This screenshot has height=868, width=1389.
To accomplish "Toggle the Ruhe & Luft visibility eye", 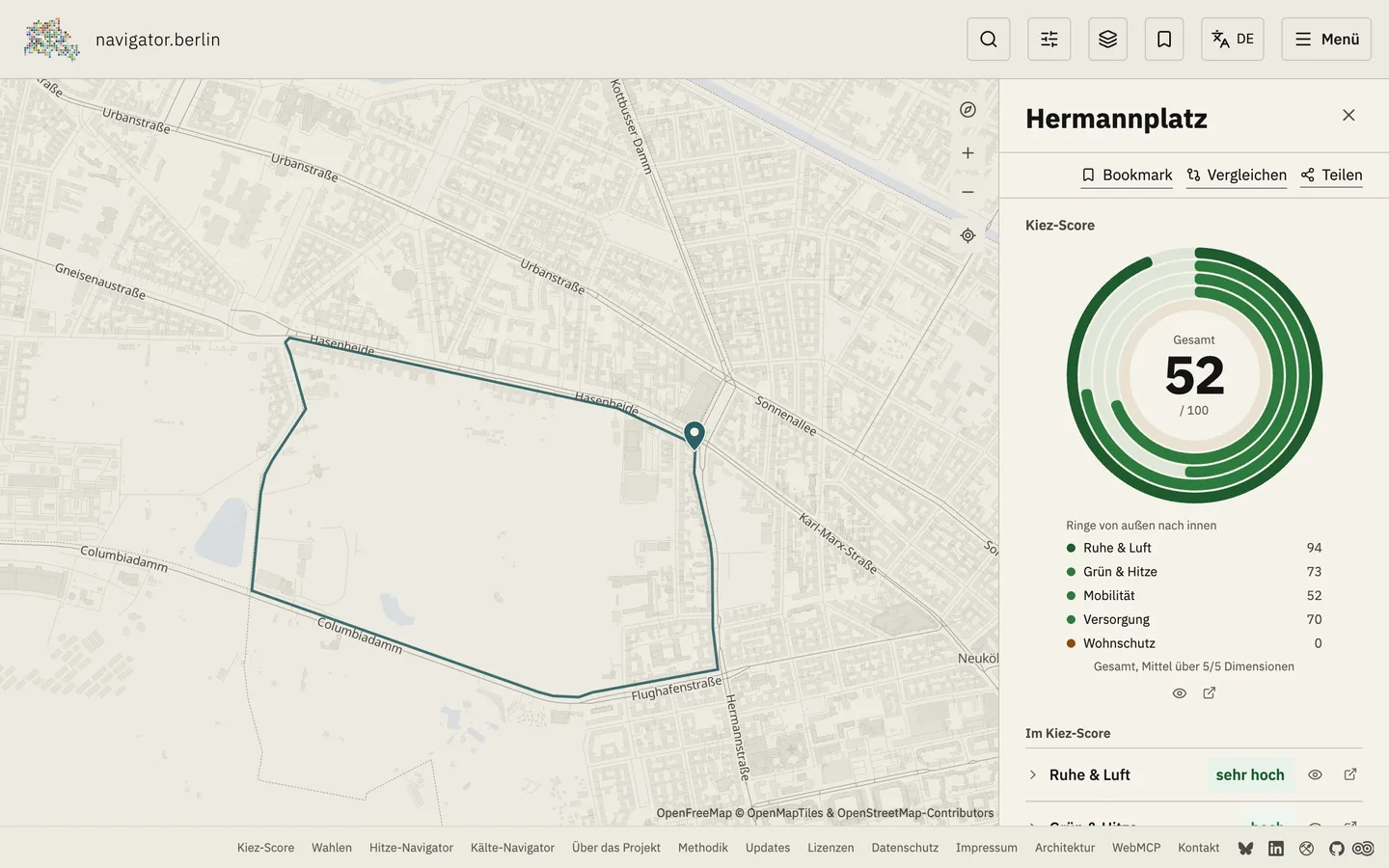I will 1315,774.
